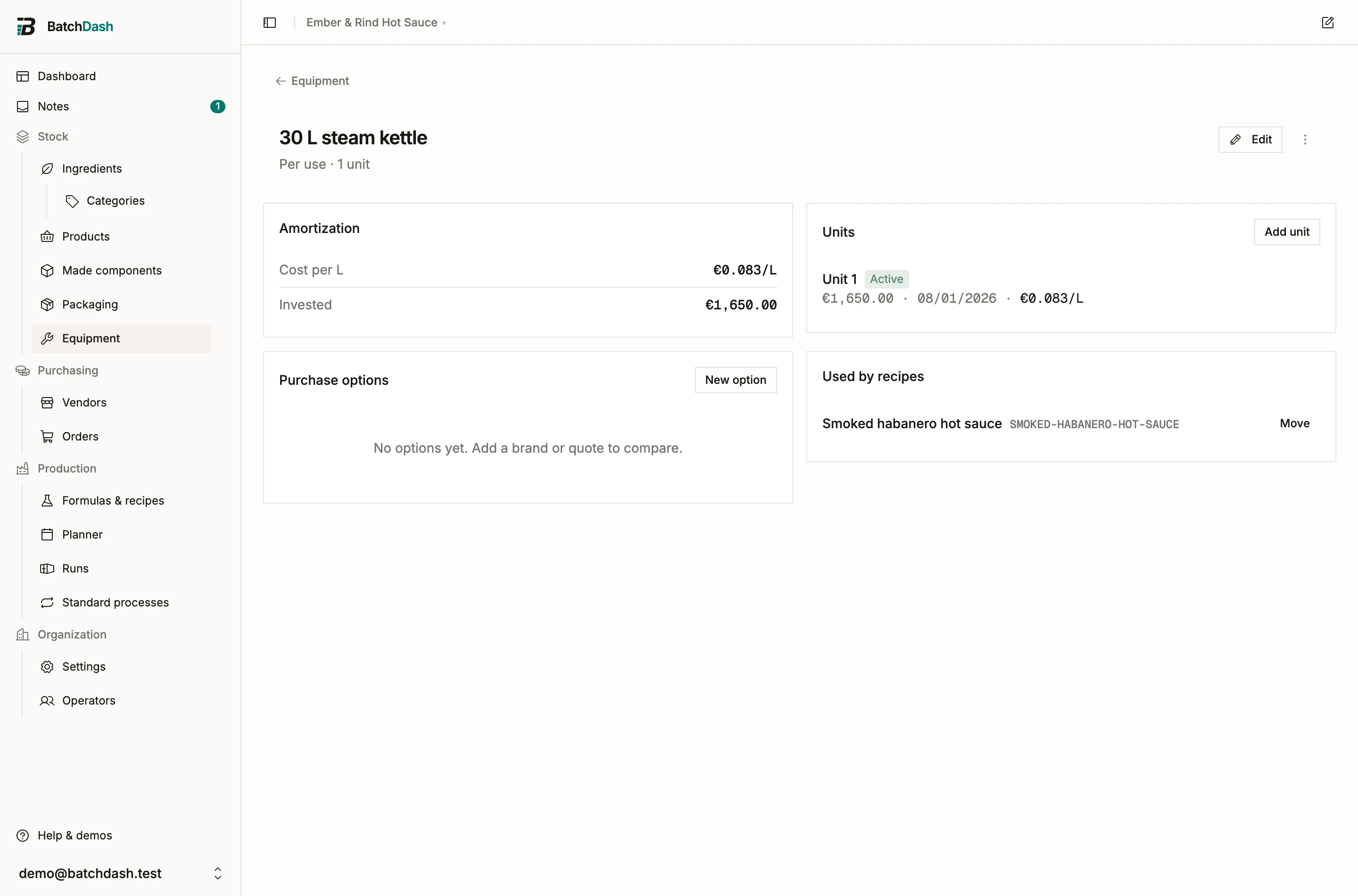Open the three-dot more options menu

click(x=1305, y=140)
